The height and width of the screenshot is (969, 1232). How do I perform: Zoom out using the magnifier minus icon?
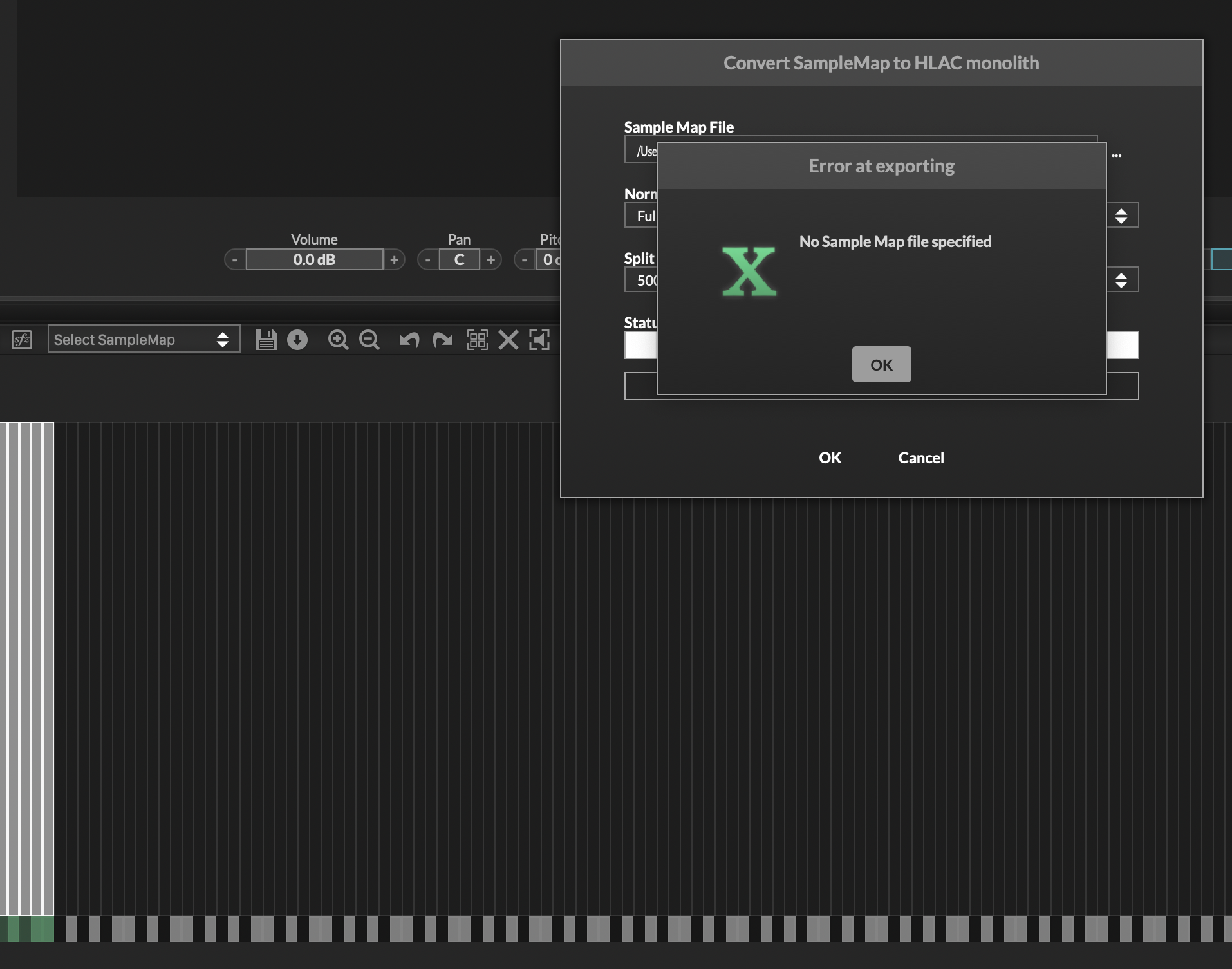click(x=369, y=339)
